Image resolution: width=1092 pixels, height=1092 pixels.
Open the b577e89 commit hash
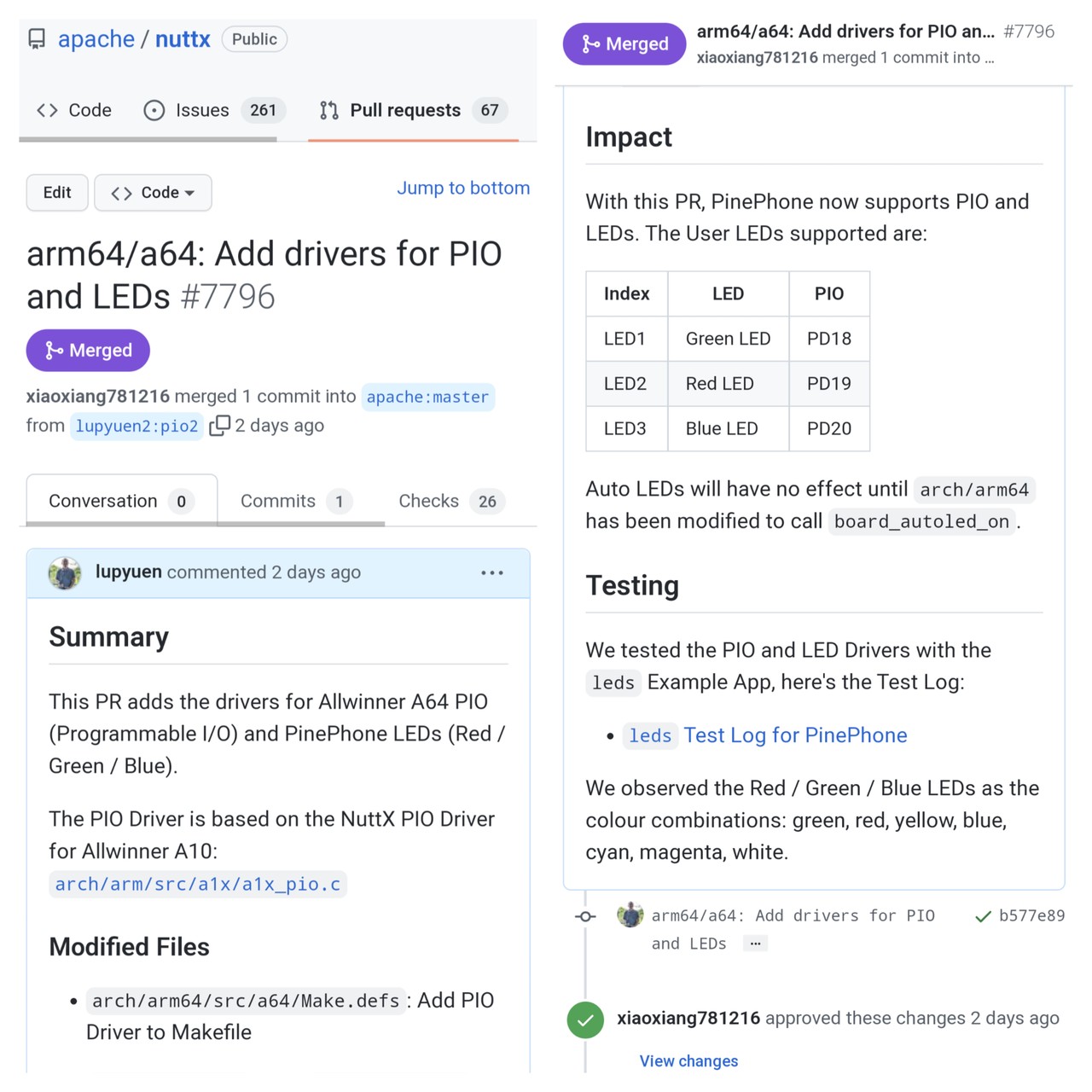(x=1031, y=915)
